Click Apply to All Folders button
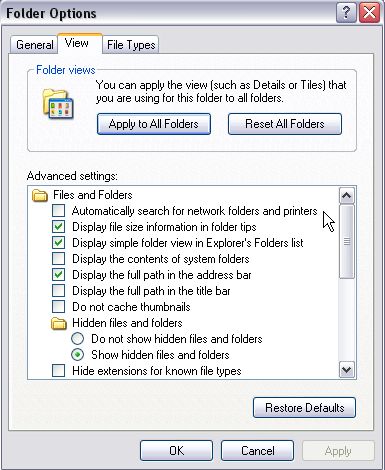Screen dimensions: 385x470 [154, 124]
